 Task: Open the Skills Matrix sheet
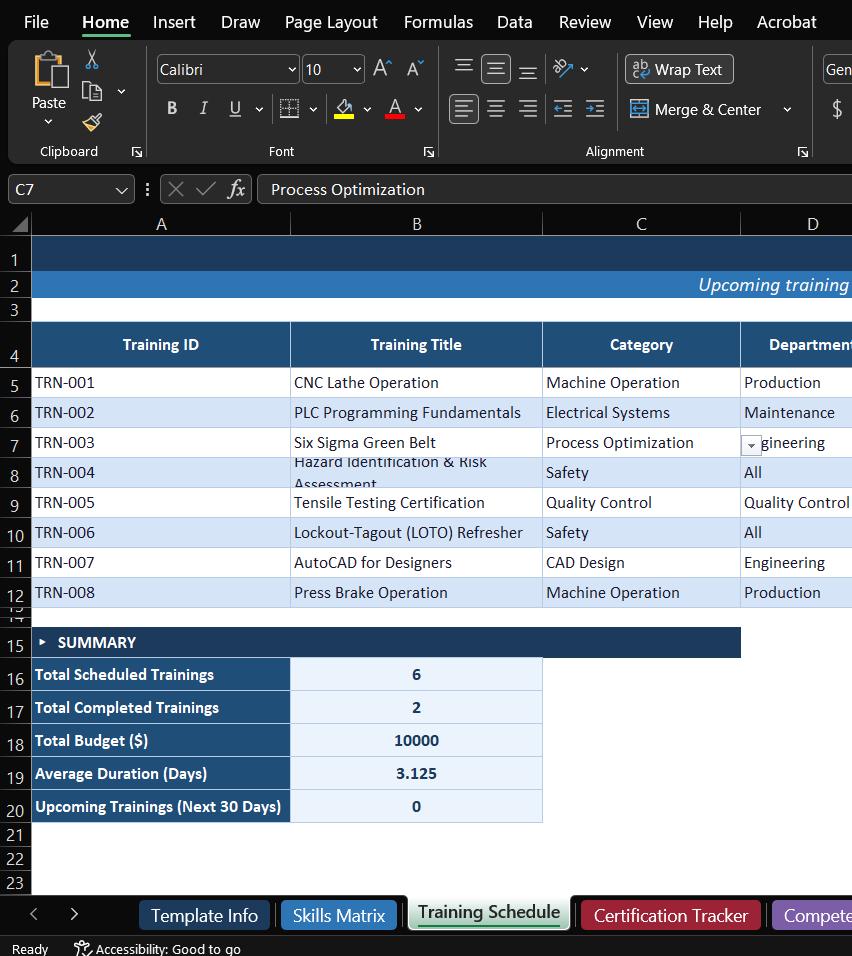click(x=338, y=915)
